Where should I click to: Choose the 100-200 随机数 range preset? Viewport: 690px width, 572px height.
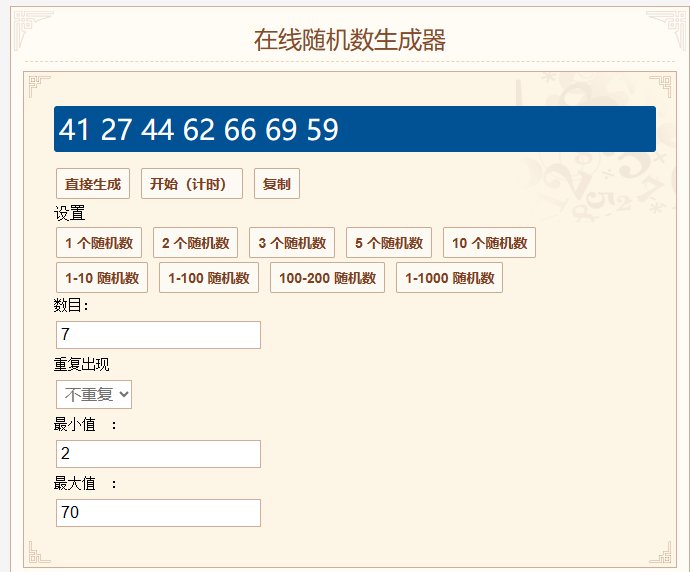pyautogui.click(x=327, y=278)
